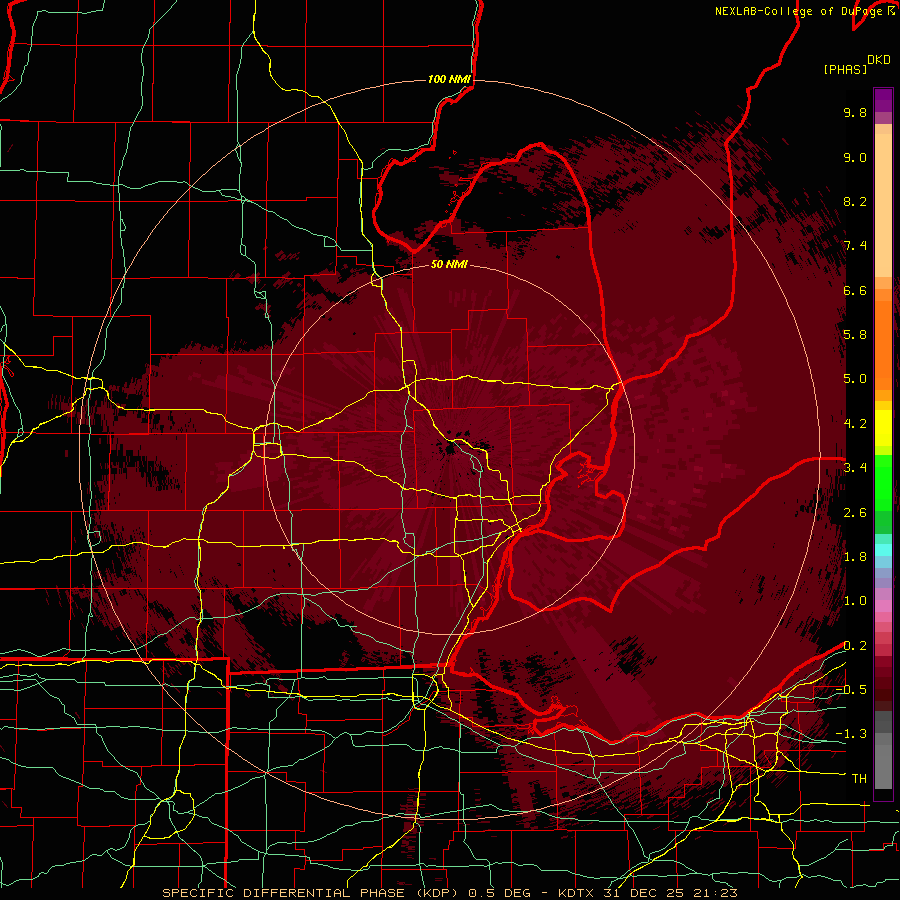Pick the cyan band of the color bar

[883, 550]
